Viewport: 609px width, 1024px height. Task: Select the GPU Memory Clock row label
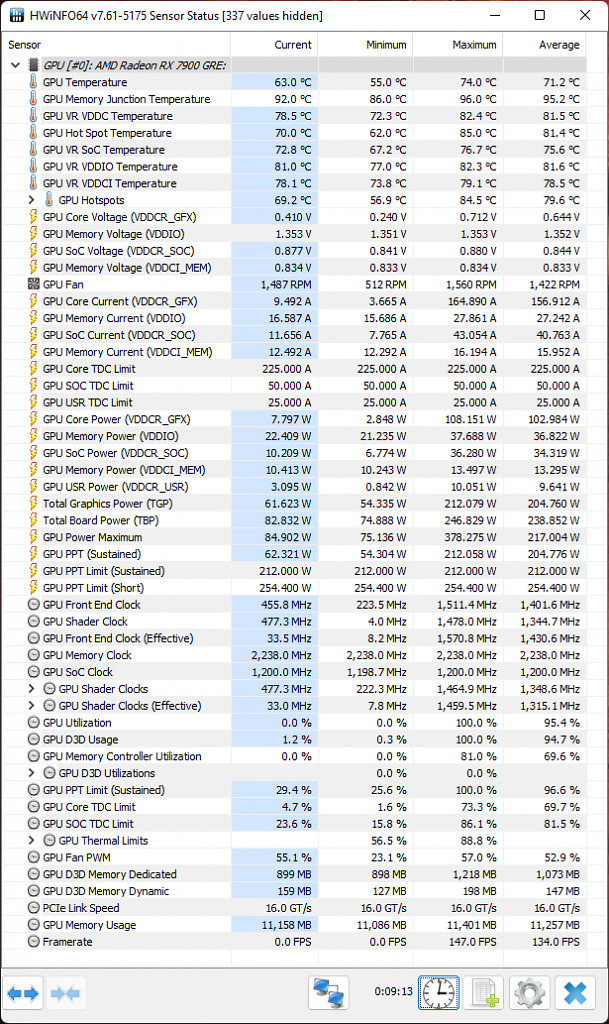pyautogui.click(x=87, y=655)
